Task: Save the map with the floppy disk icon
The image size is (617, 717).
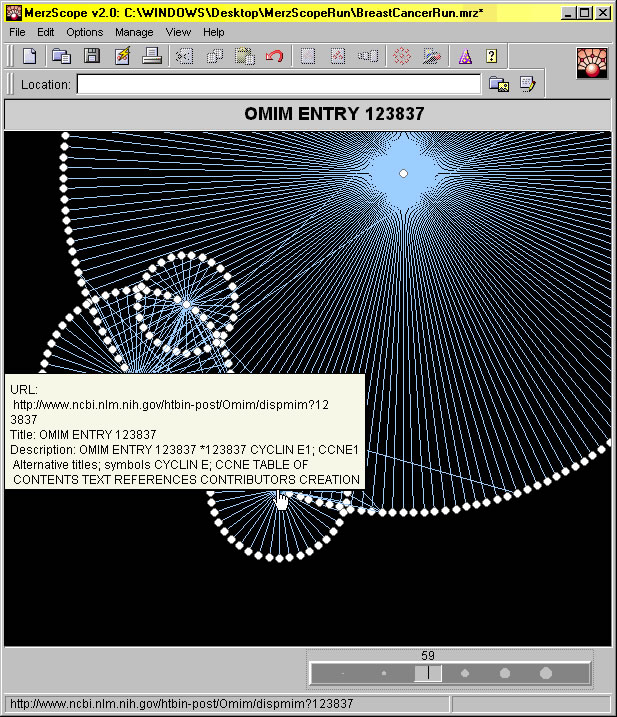Action: [x=92, y=56]
